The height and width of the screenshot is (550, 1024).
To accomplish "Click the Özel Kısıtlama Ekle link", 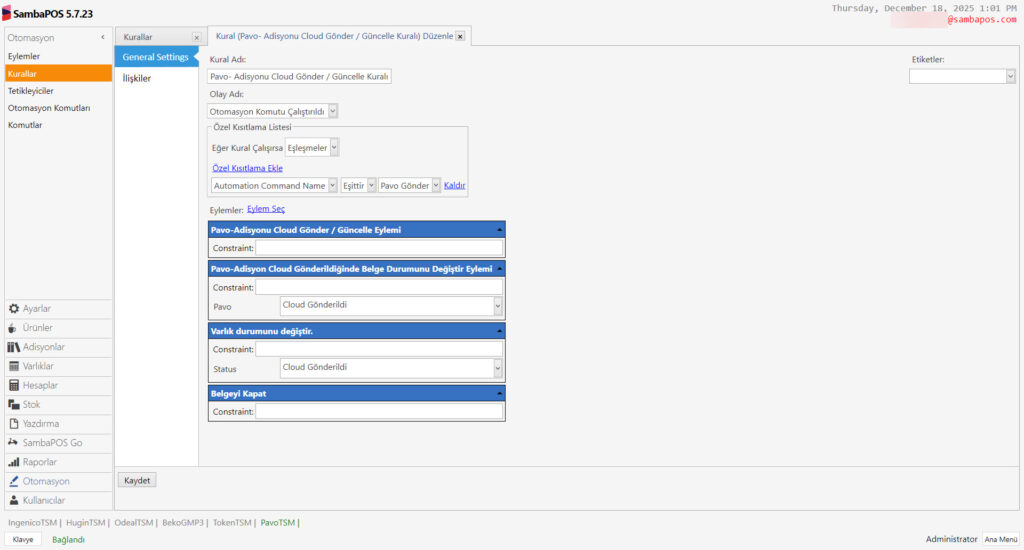I will (x=247, y=168).
